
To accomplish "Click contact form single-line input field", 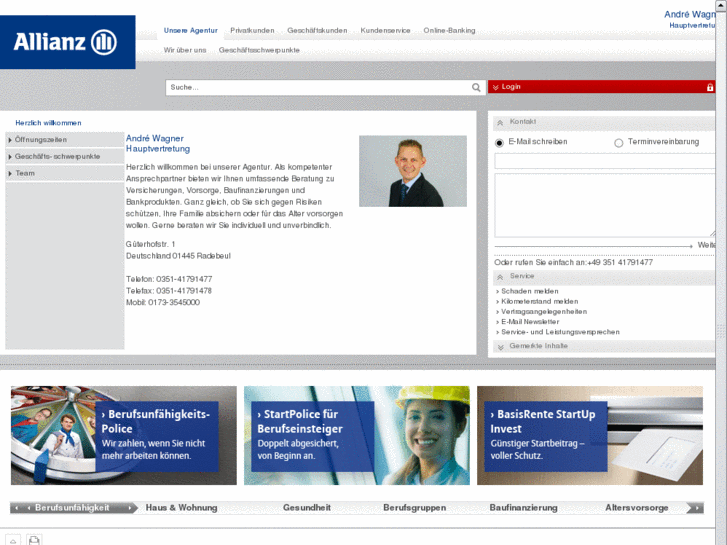I will point(605,161).
